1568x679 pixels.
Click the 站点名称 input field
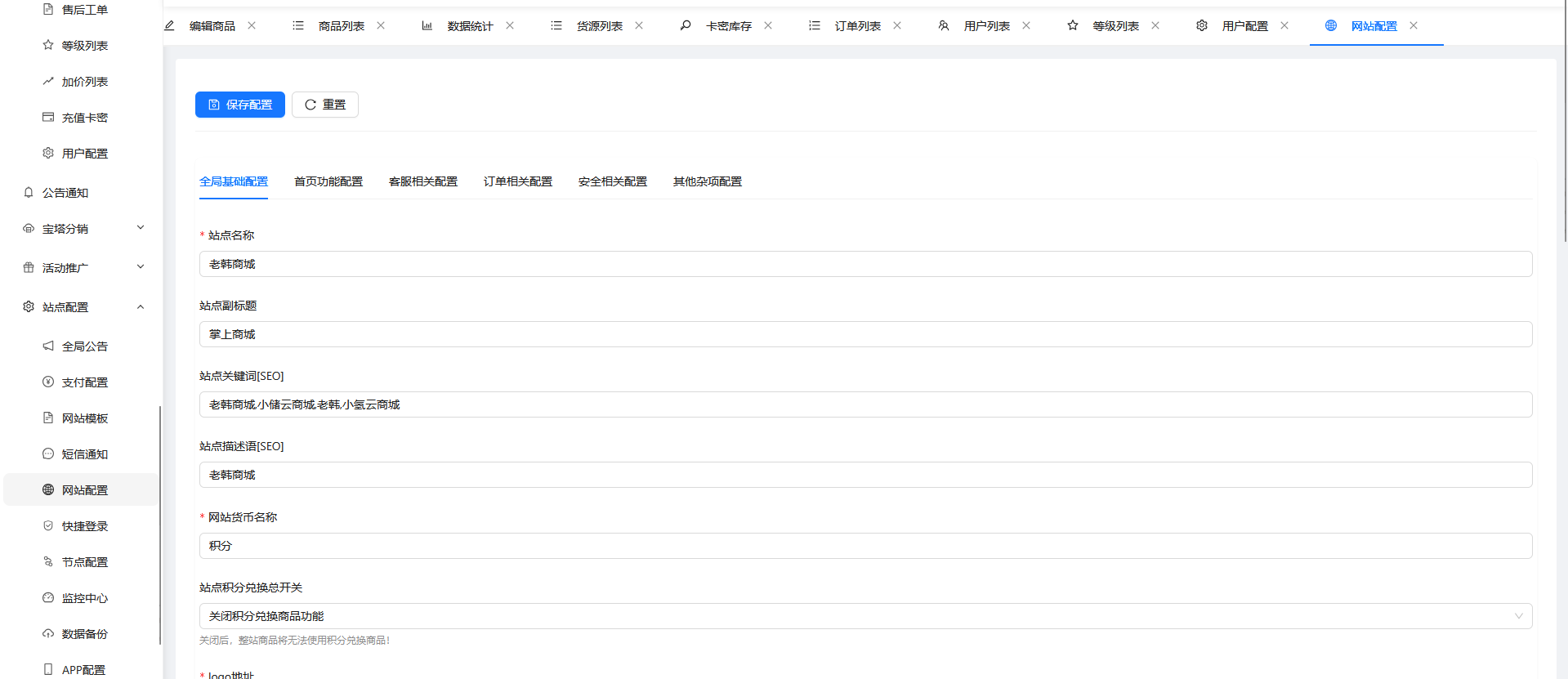(x=865, y=264)
